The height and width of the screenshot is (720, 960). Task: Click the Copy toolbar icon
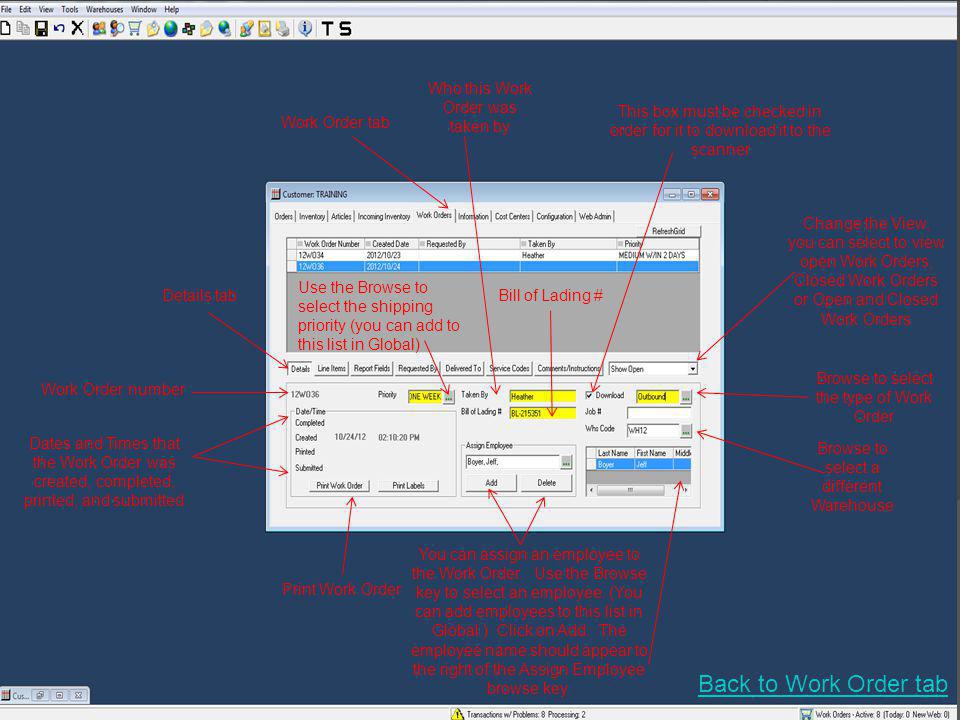click(23, 28)
